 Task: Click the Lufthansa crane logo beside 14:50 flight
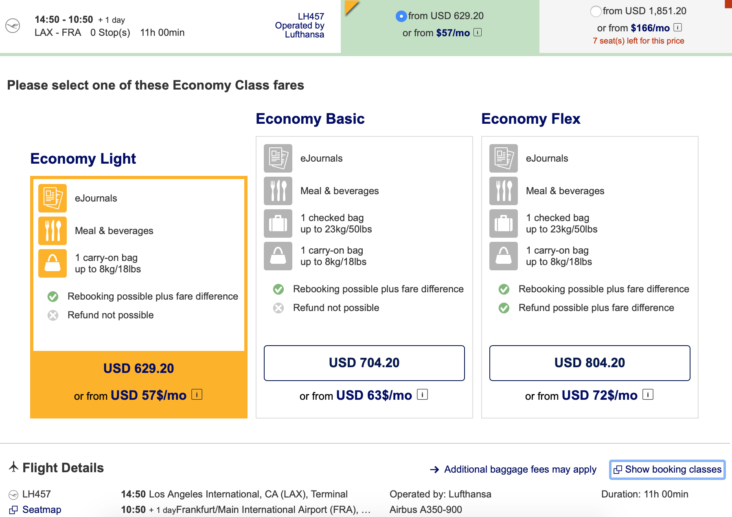13,25
